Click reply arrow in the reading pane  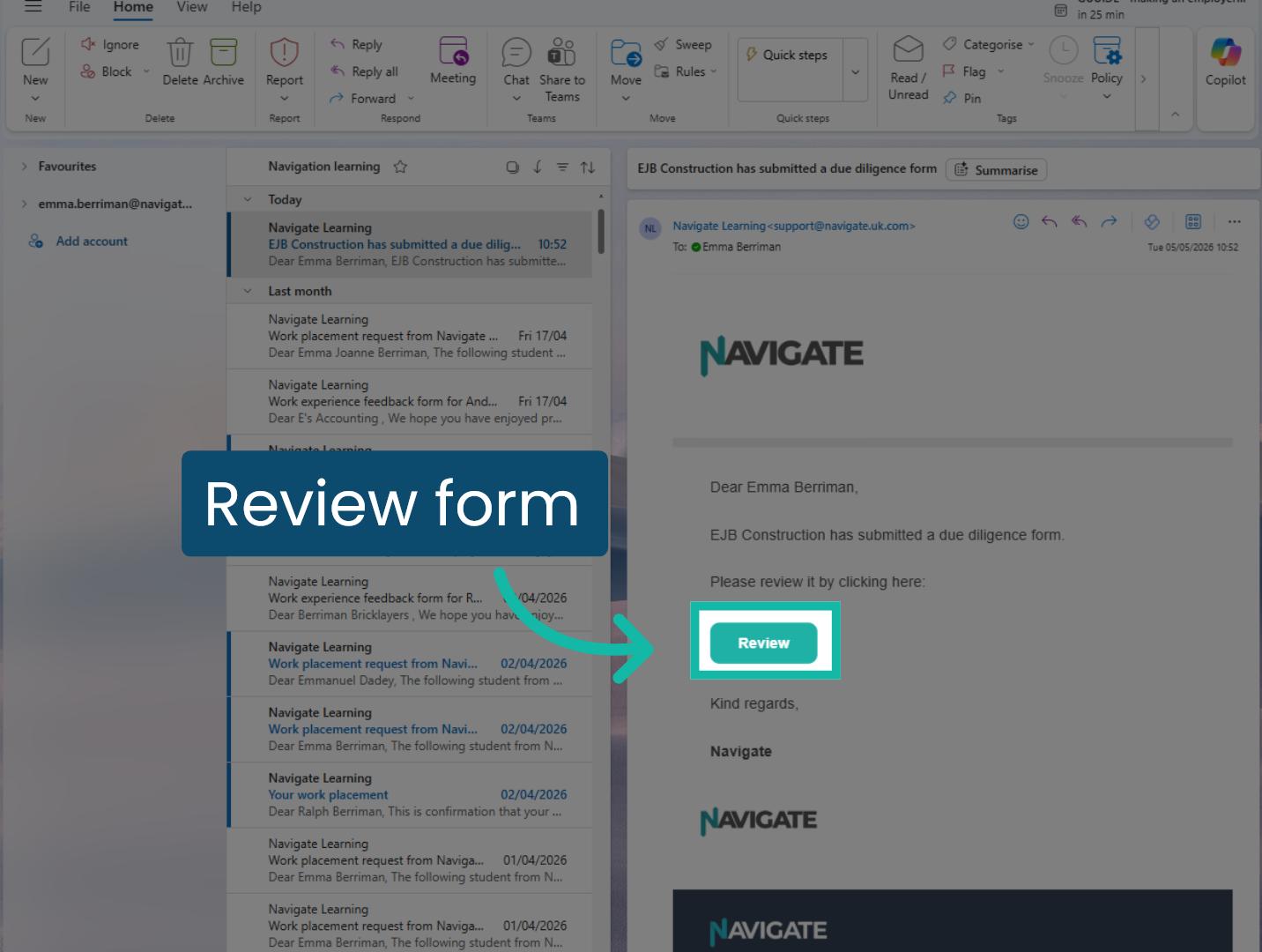click(1049, 221)
